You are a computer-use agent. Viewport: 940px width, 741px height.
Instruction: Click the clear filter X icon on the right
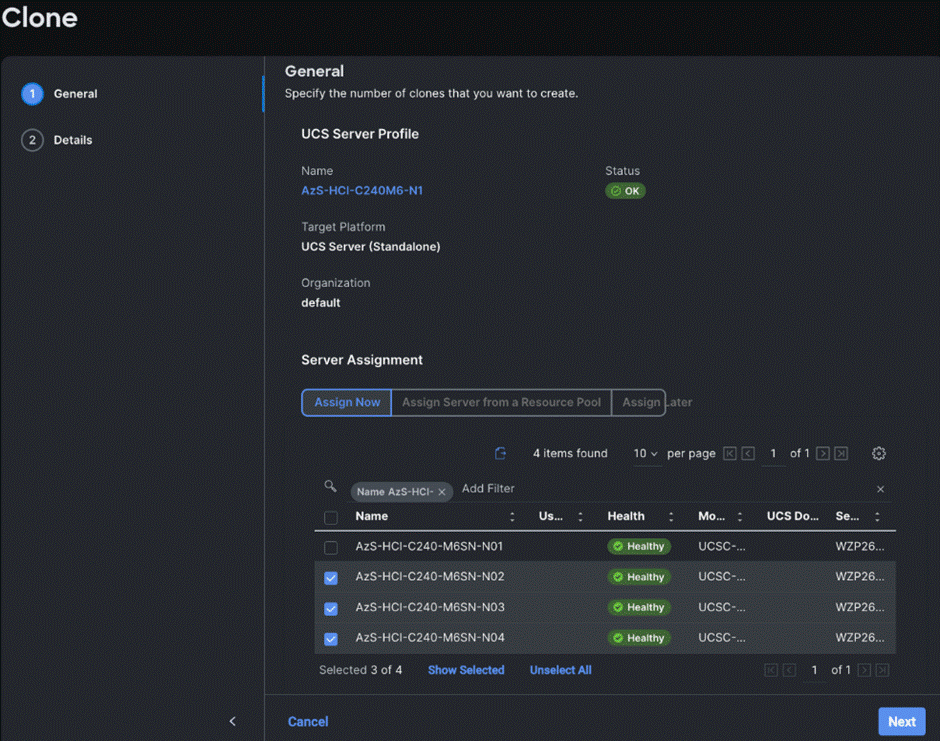(x=879, y=489)
